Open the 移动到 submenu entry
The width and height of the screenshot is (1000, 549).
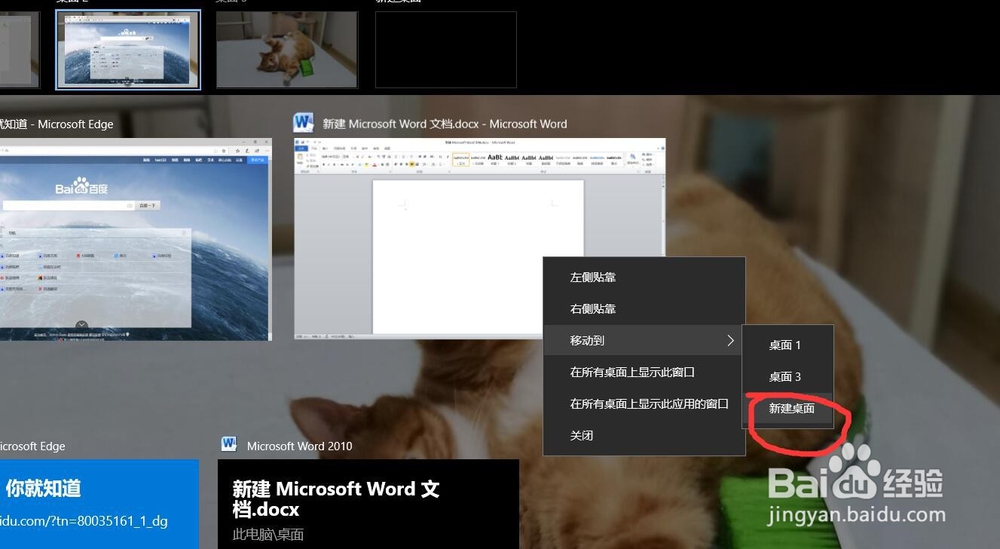coord(644,340)
